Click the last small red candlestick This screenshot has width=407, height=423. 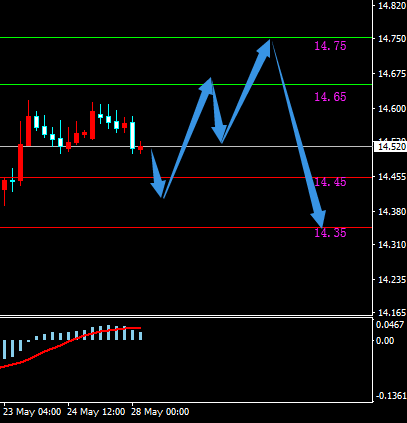click(x=141, y=148)
